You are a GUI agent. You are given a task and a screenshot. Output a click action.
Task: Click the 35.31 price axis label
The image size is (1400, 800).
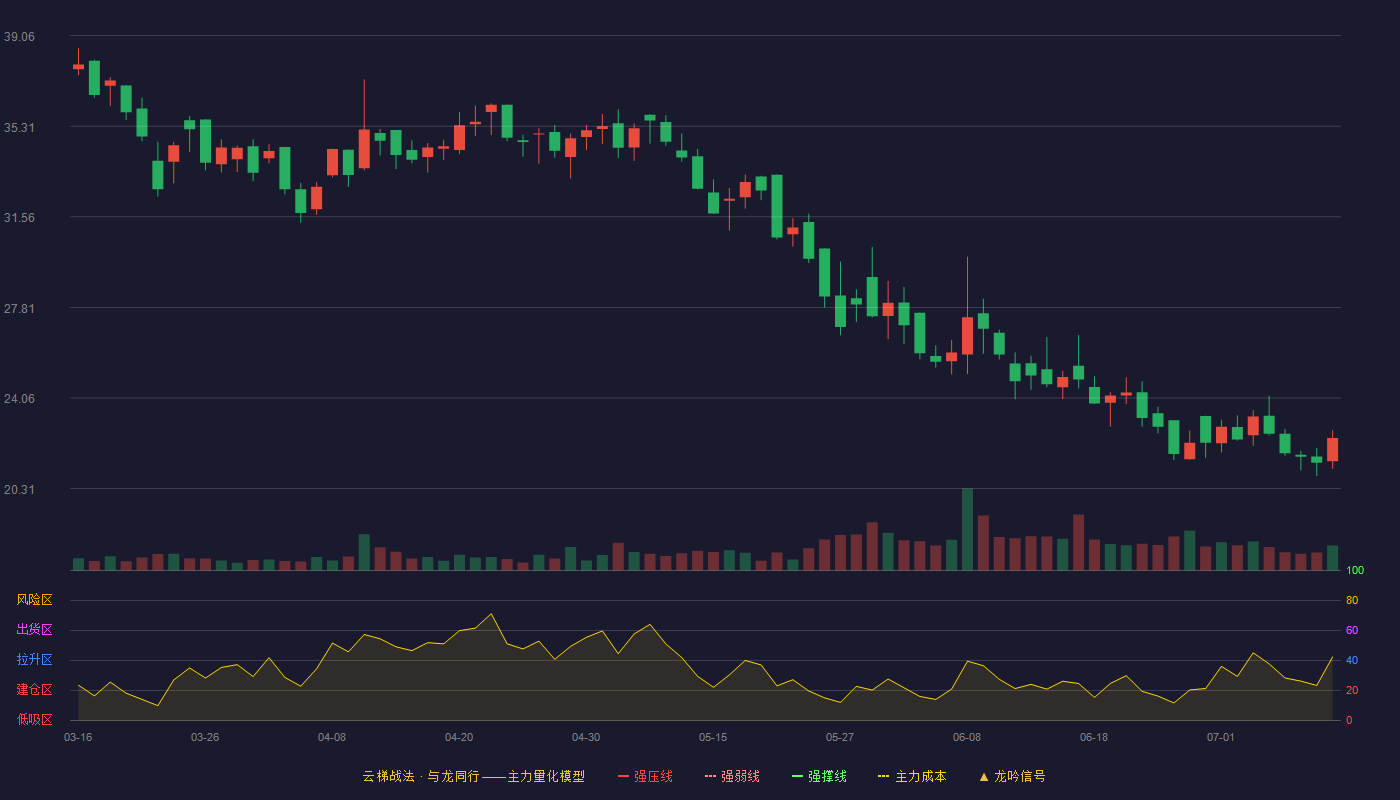click(19, 127)
